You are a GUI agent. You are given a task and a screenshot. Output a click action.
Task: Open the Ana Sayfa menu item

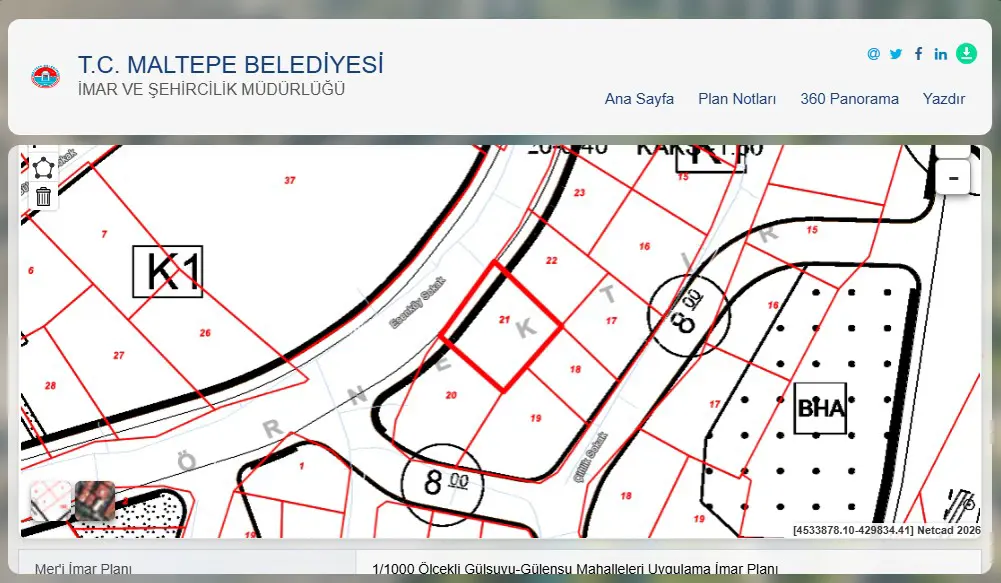(639, 99)
